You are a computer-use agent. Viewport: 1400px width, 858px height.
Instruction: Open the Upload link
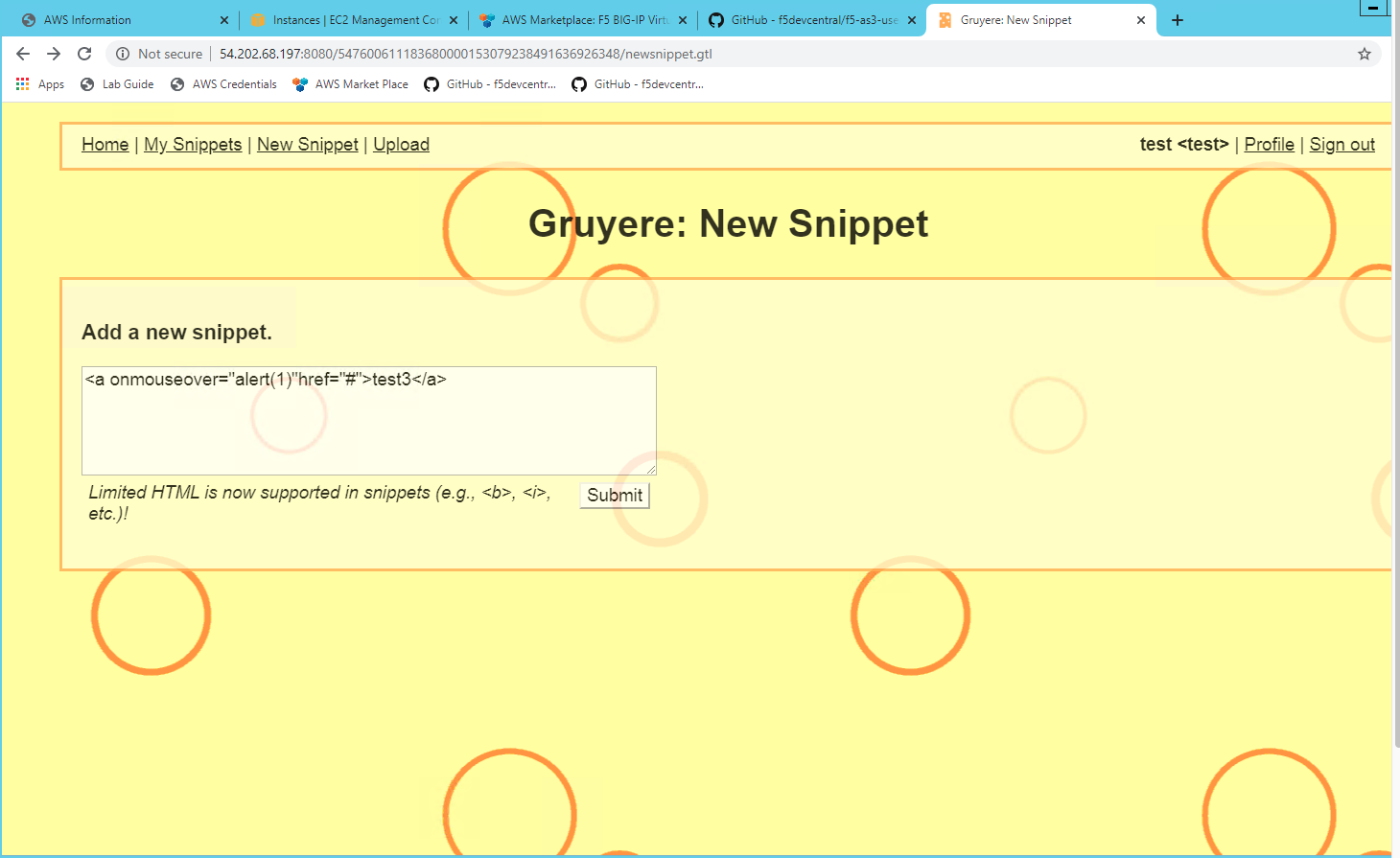[401, 145]
